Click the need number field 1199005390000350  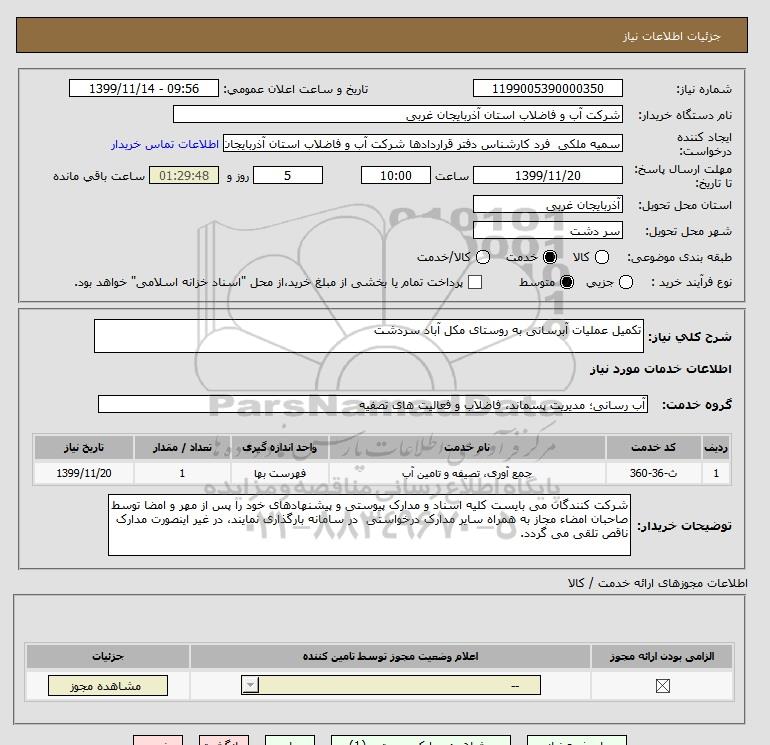[548, 89]
